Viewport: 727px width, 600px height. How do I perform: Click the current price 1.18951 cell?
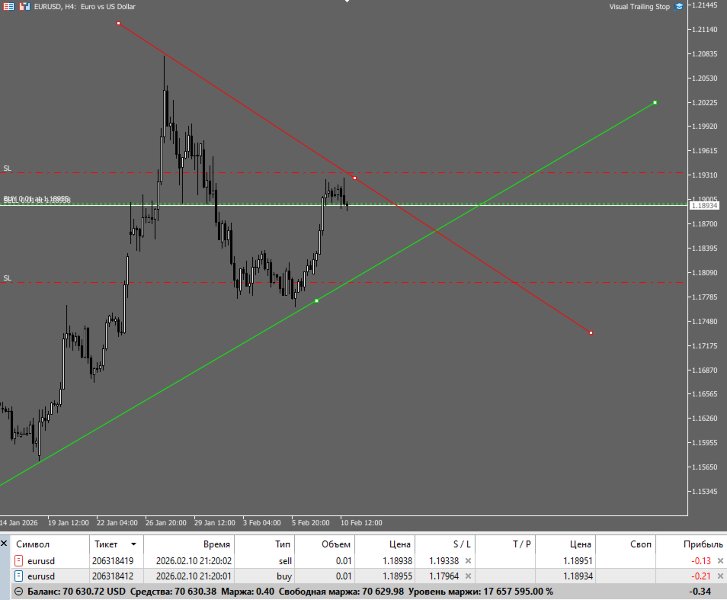578,561
